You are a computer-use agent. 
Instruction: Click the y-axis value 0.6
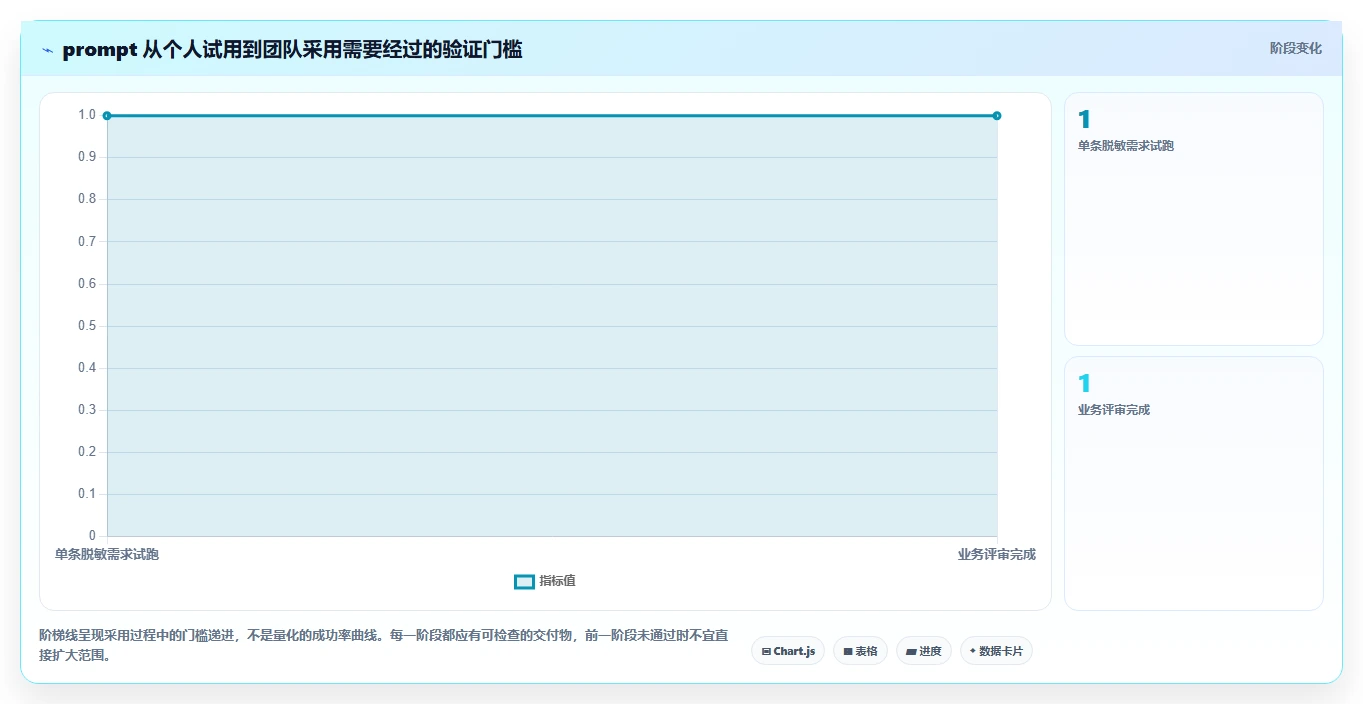tap(87, 284)
